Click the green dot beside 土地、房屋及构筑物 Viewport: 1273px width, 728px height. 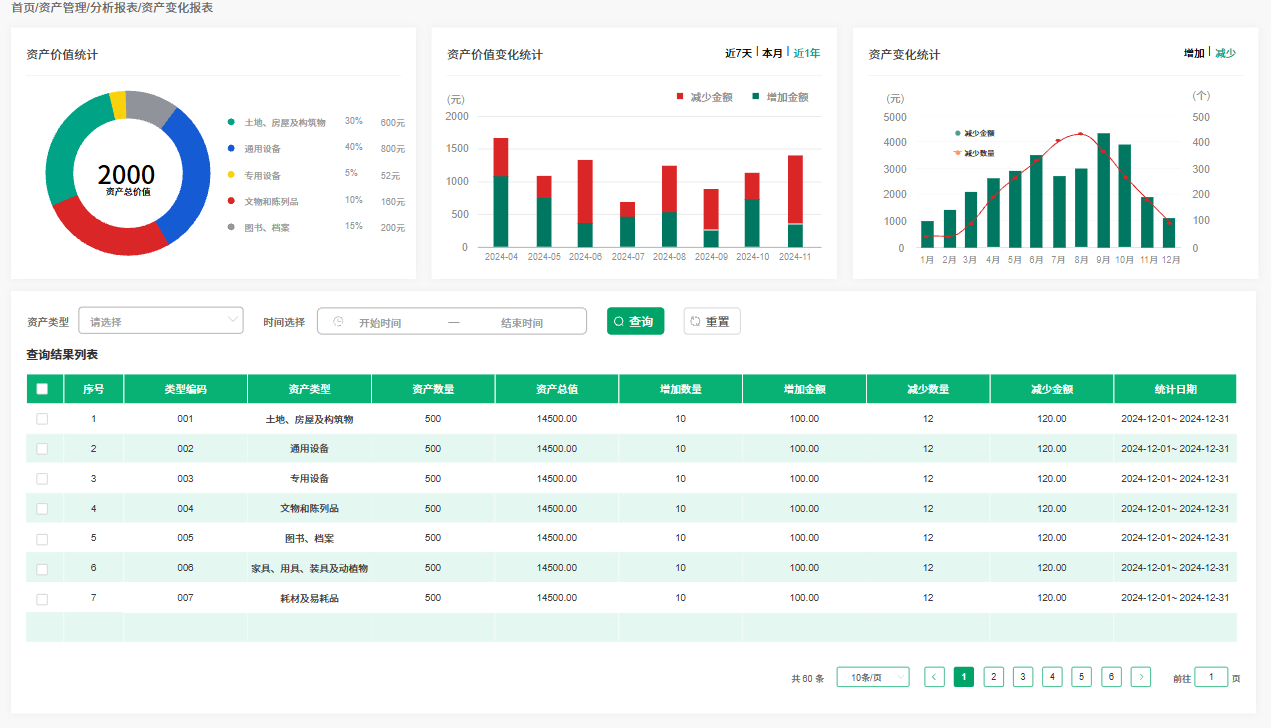231,122
